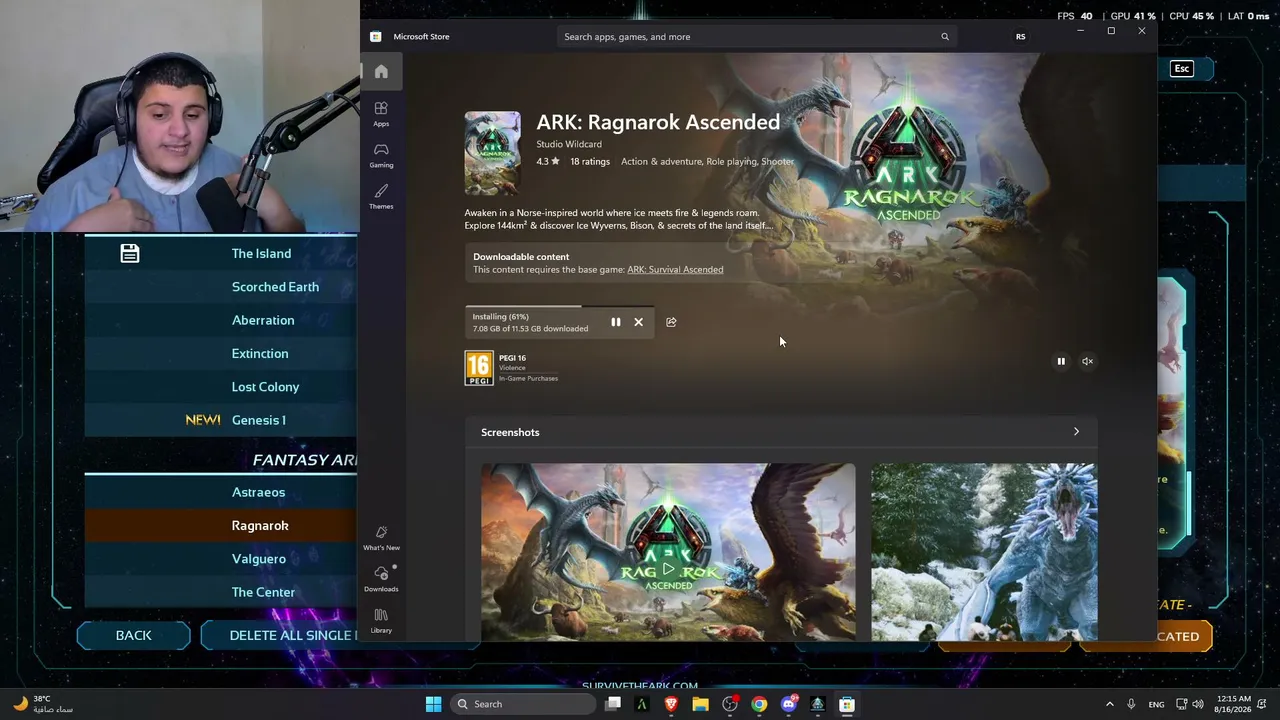
Task: Pause the background trailer video
Action: (x=1061, y=361)
